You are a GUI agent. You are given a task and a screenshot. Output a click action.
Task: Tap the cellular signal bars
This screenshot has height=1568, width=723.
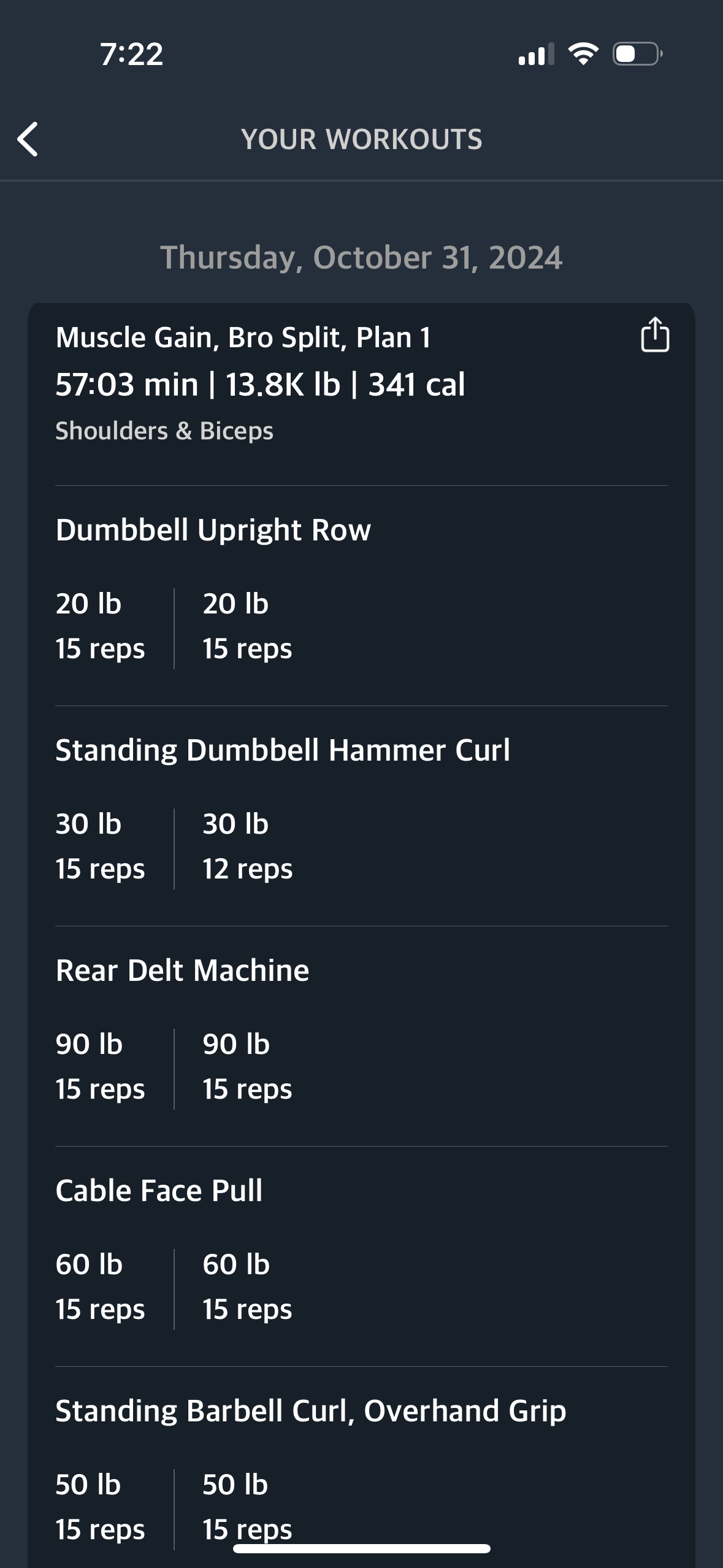click(x=536, y=54)
